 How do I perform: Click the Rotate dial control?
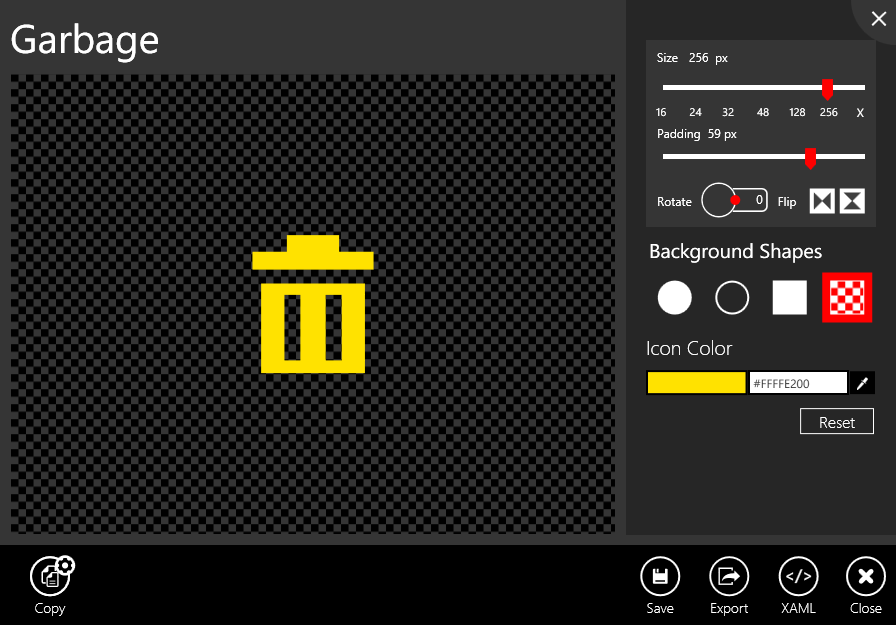pos(719,200)
